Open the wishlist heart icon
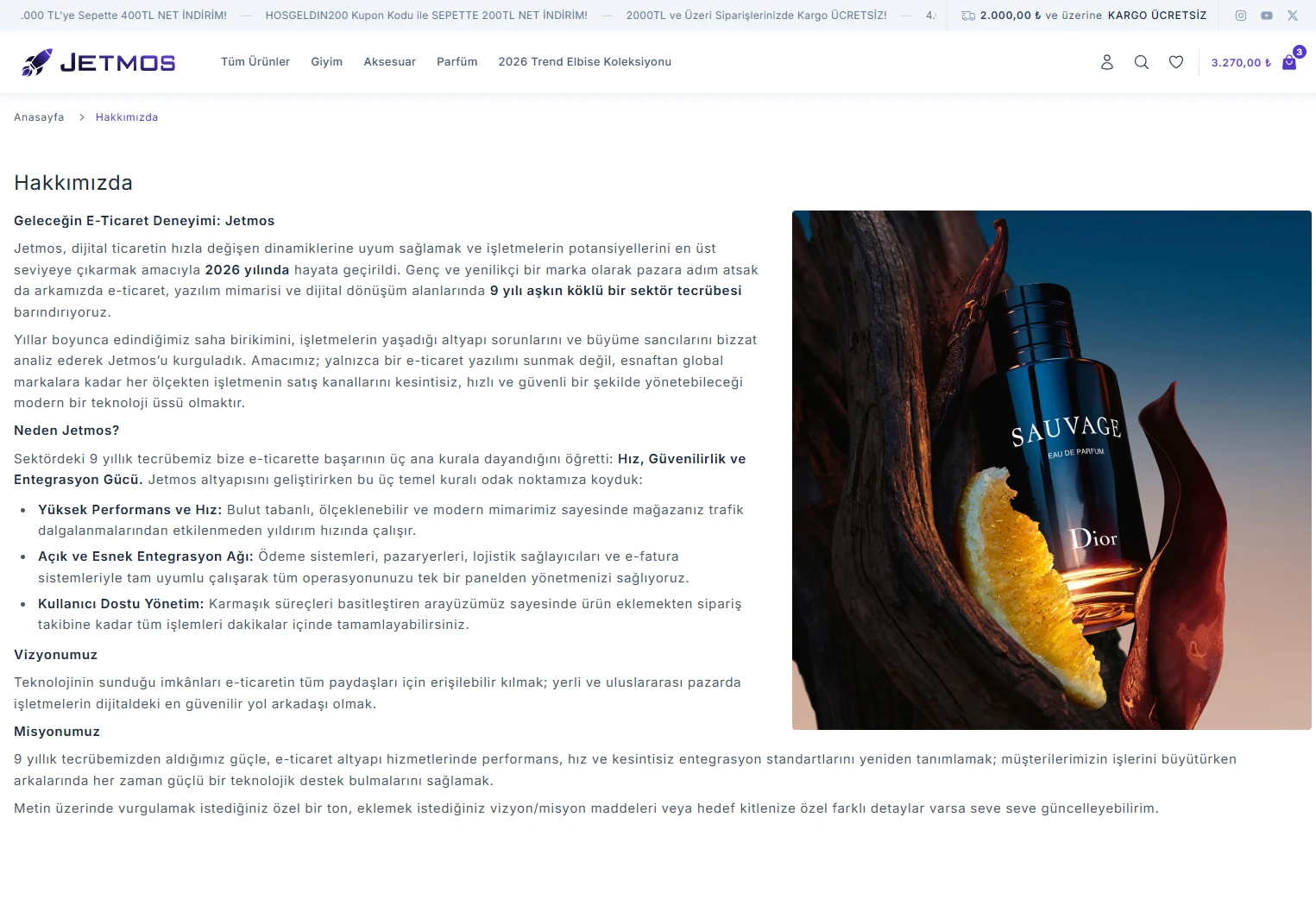Viewport: 1316px width, 918px height. tap(1176, 62)
